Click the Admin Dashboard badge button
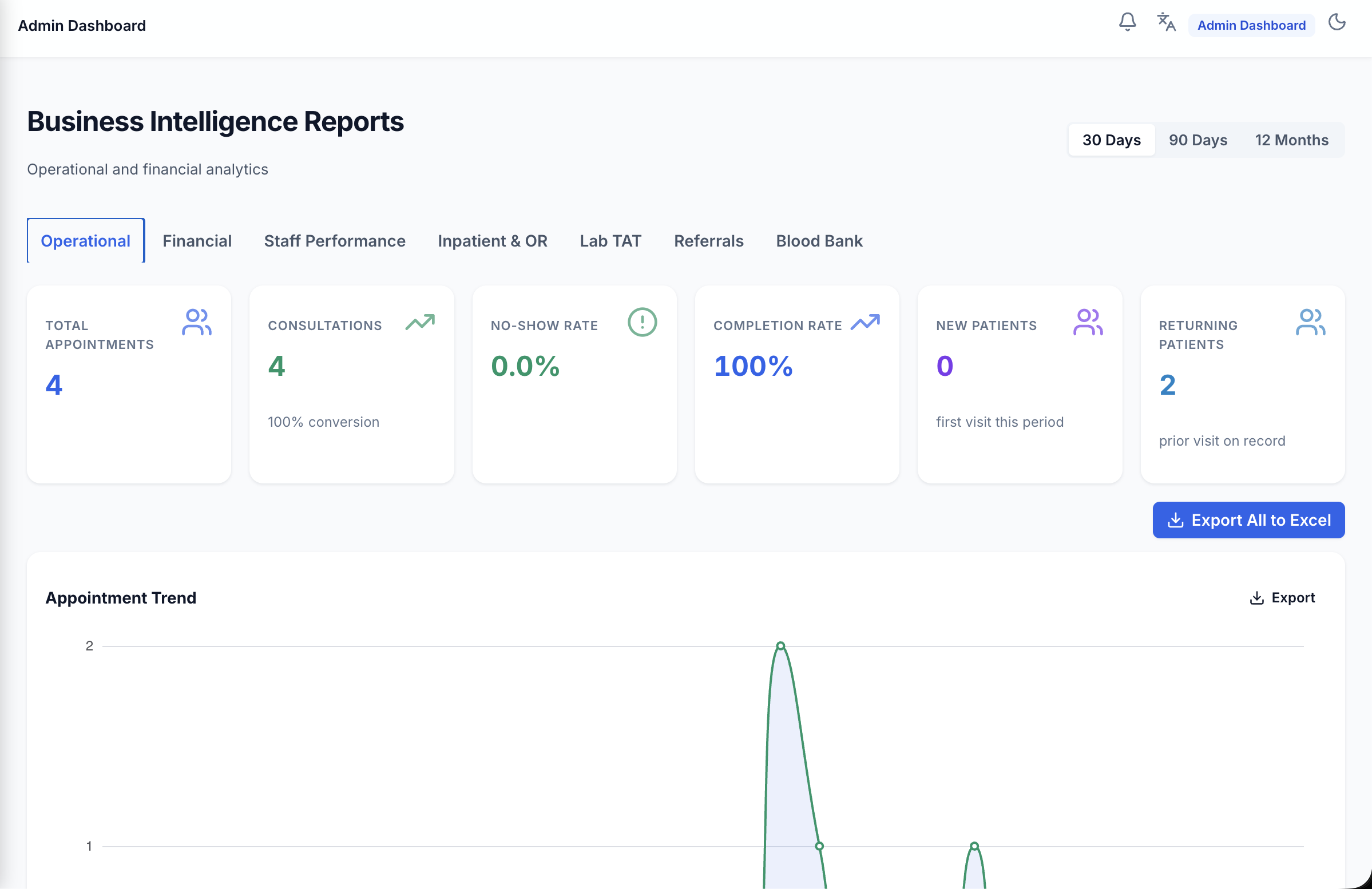The width and height of the screenshot is (1372, 889). (x=1251, y=25)
